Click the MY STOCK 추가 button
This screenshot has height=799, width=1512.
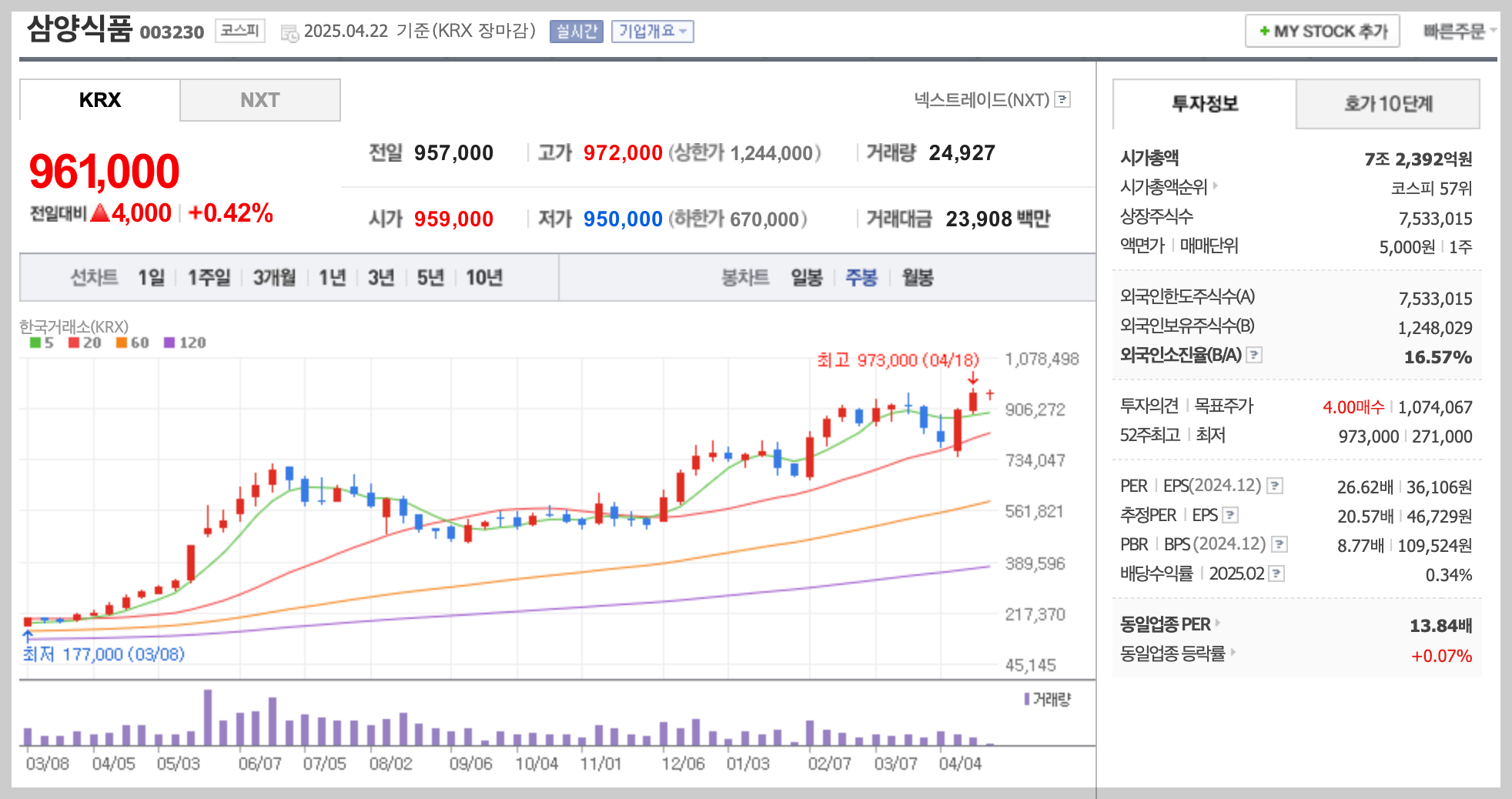(x=1323, y=32)
